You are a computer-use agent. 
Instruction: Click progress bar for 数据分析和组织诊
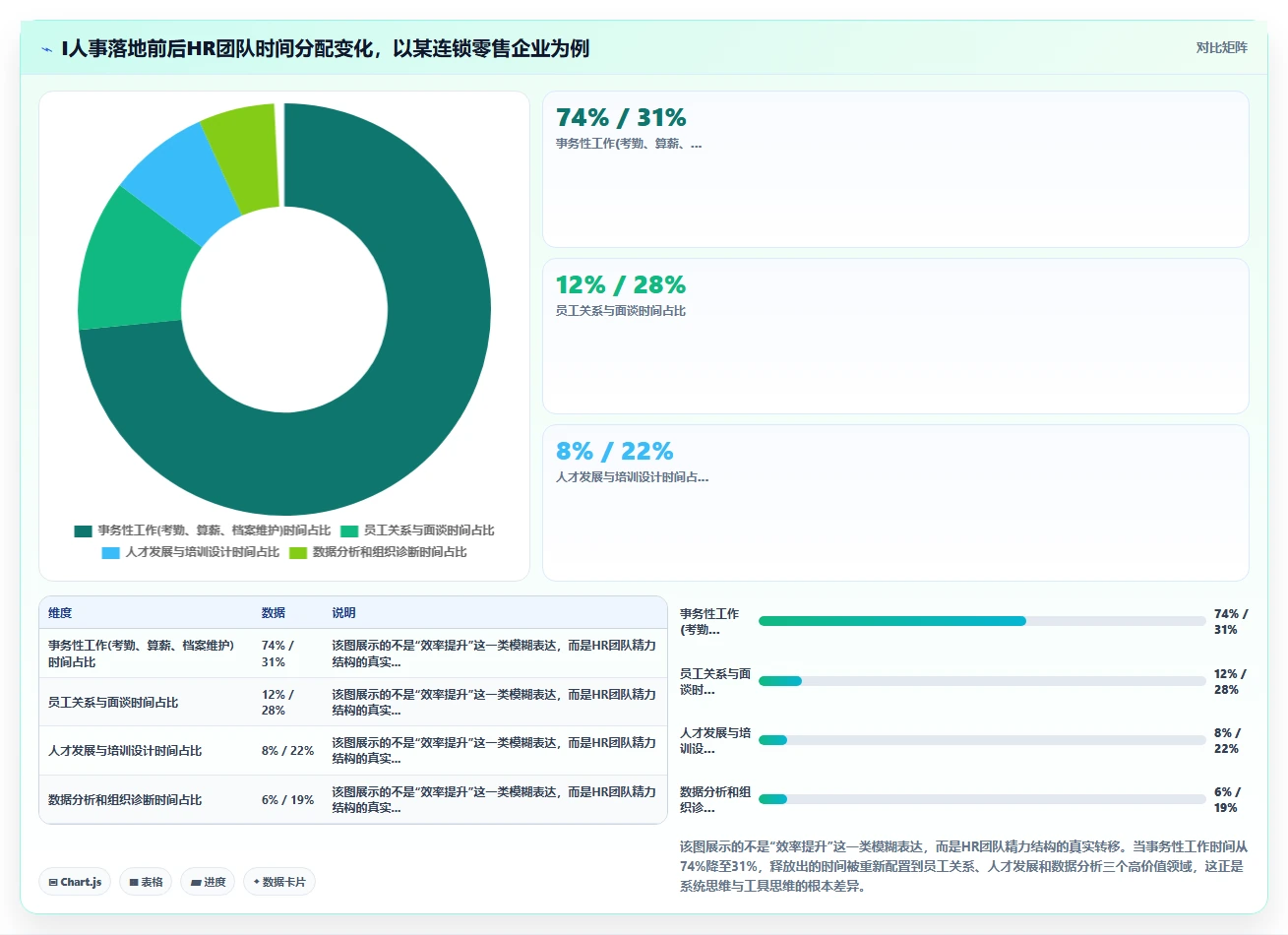click(x=982, y=799)
